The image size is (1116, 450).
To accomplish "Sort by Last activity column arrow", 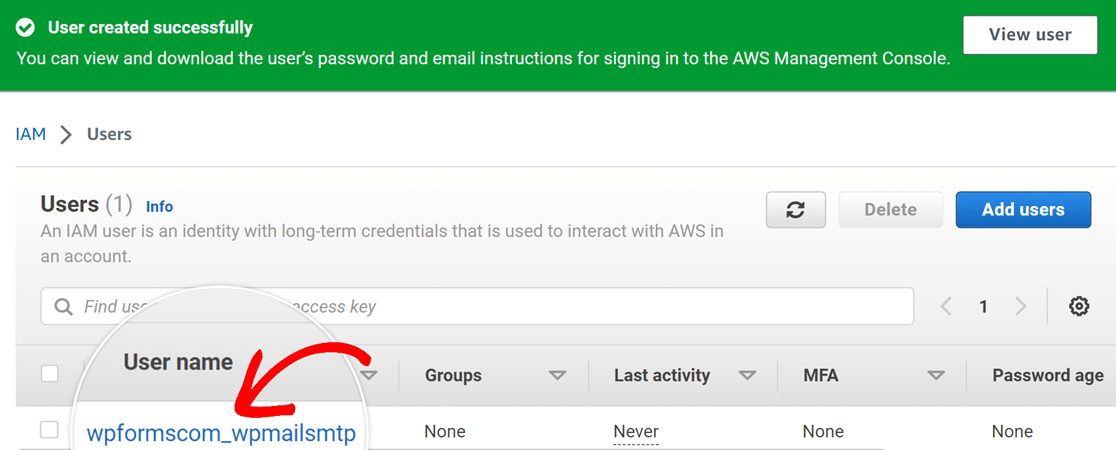I will pyautogui.click(x=747, y=375).
